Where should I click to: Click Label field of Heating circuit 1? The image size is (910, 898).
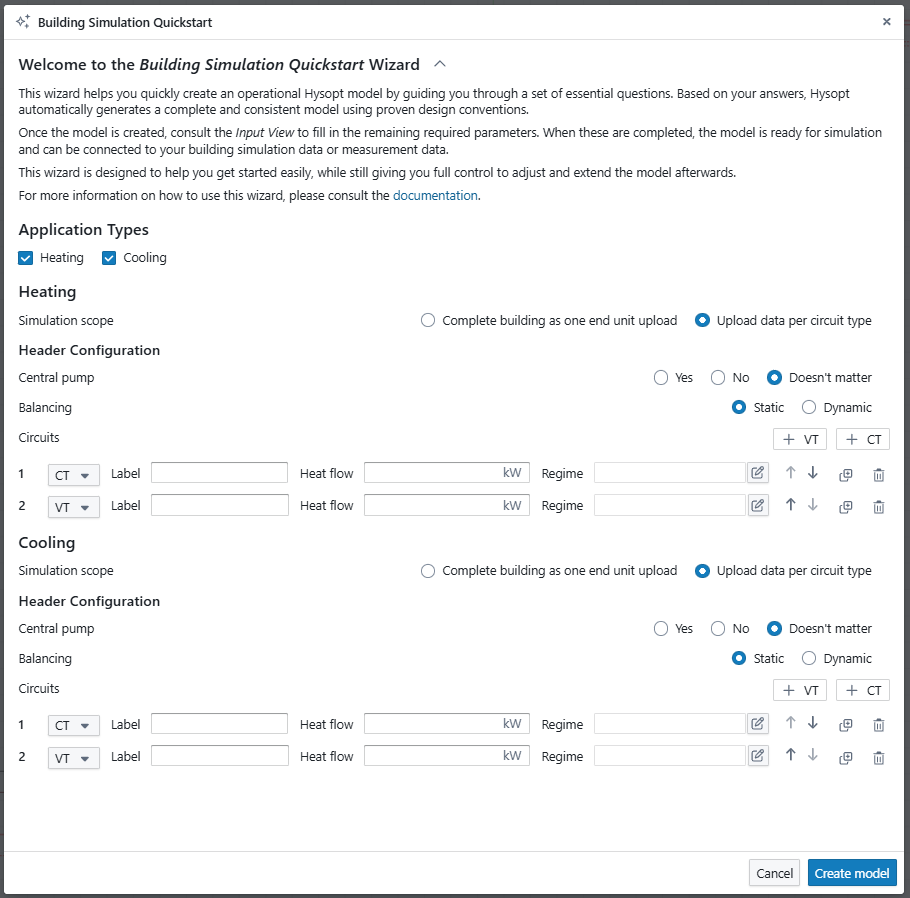click(x=219, y=473)
